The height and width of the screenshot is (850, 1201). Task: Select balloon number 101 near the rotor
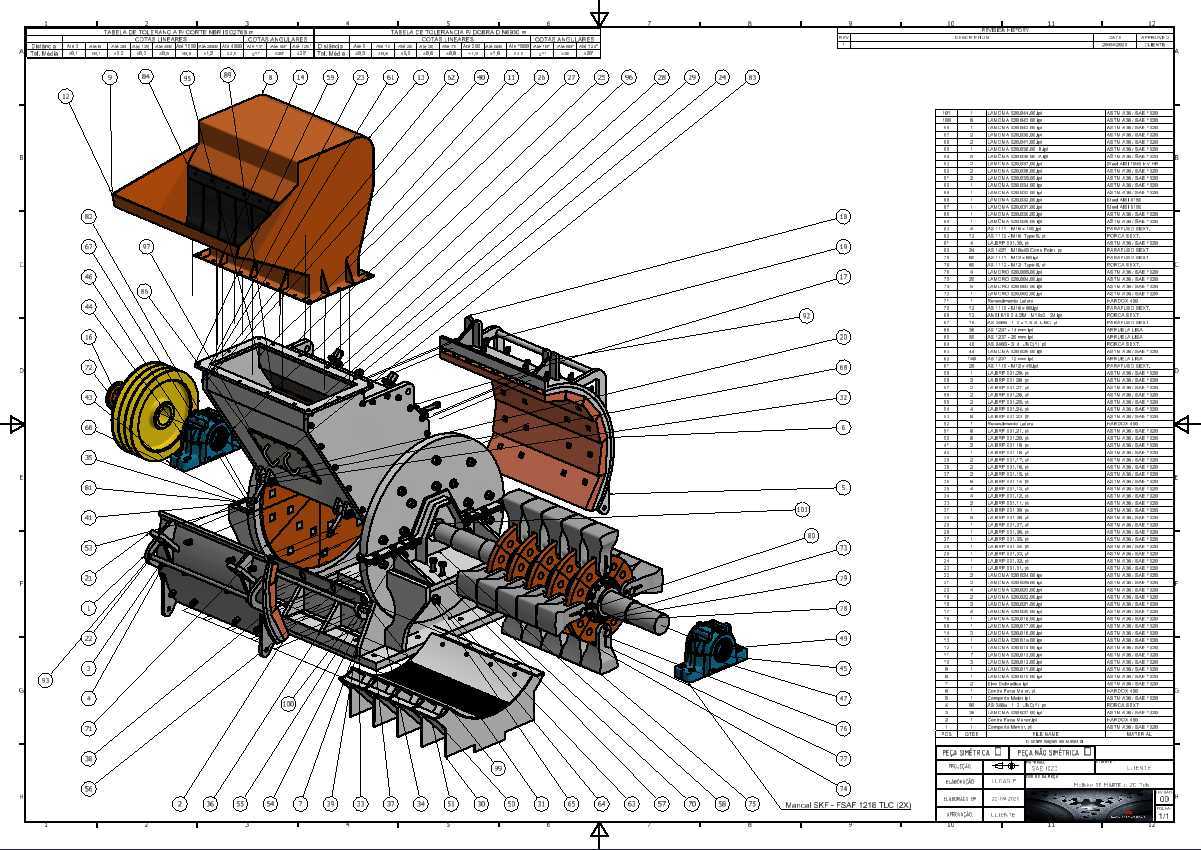pos(802,509)
